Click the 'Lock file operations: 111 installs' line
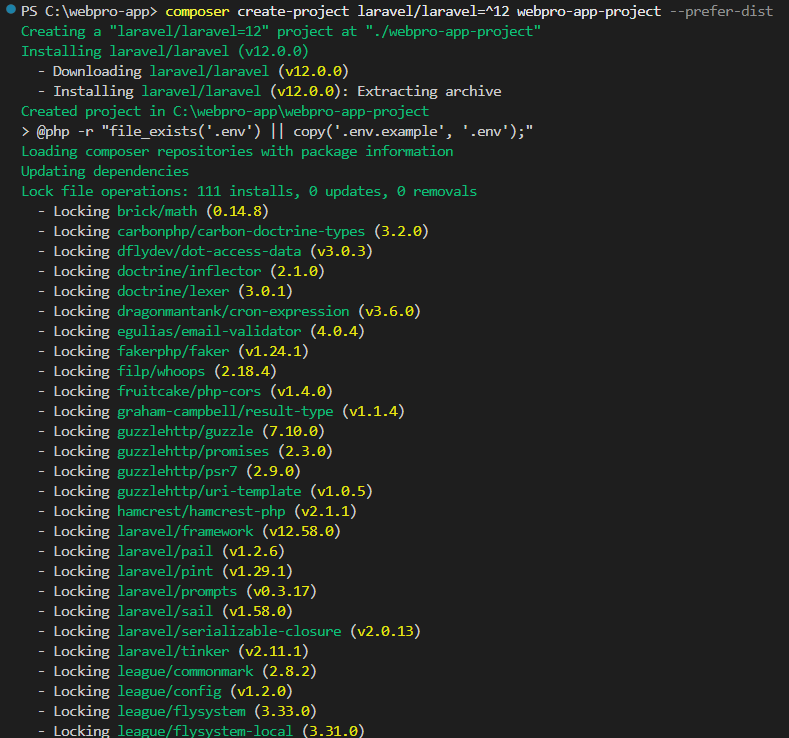 249,192
